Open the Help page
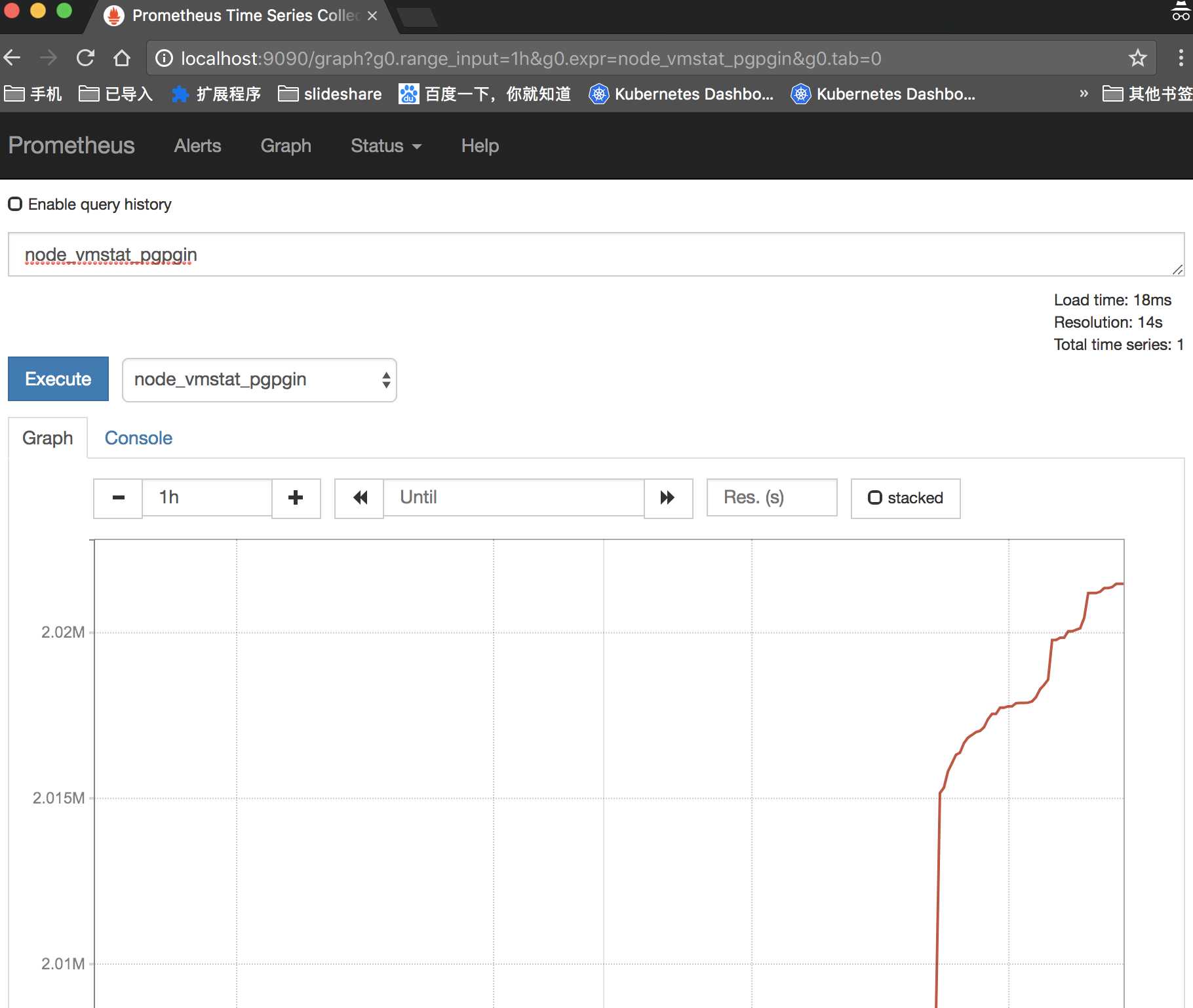 coord(480,145)
